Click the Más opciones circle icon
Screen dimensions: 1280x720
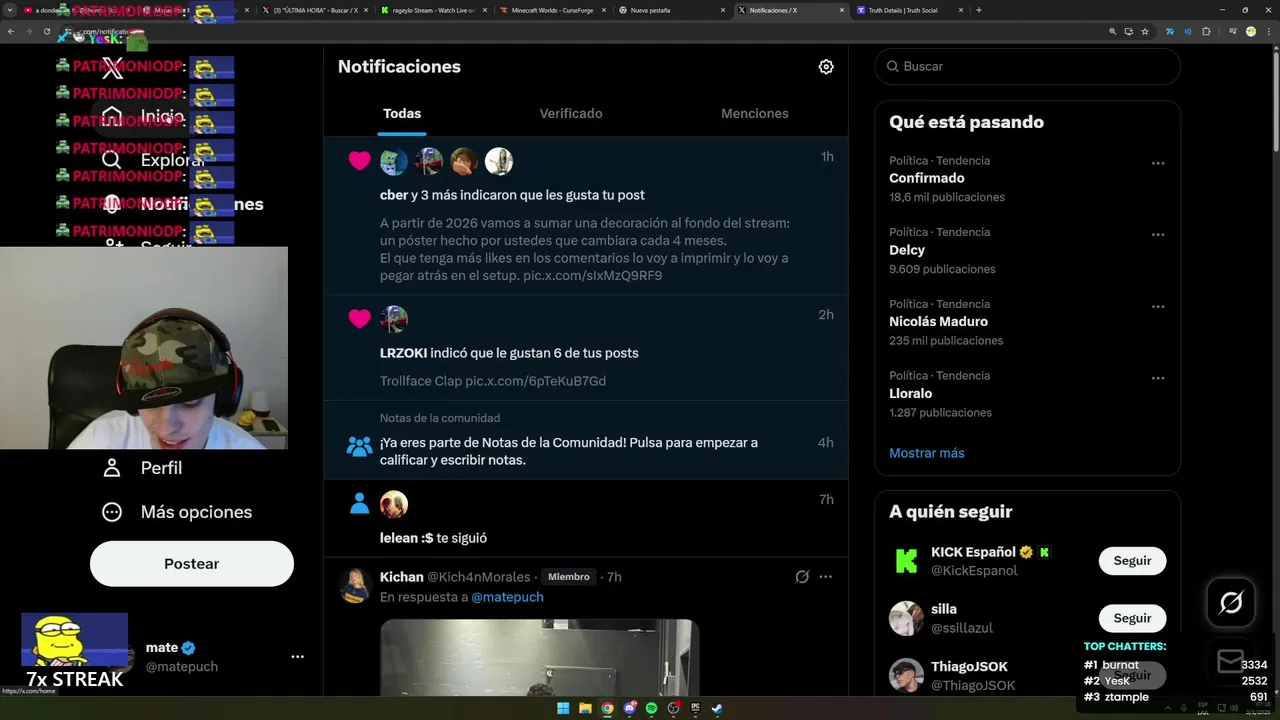point(112,512)
